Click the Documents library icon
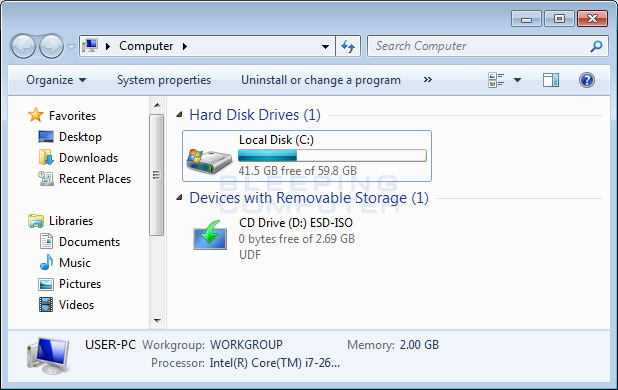This screenshot has width=618, height=390. point(46,241)
